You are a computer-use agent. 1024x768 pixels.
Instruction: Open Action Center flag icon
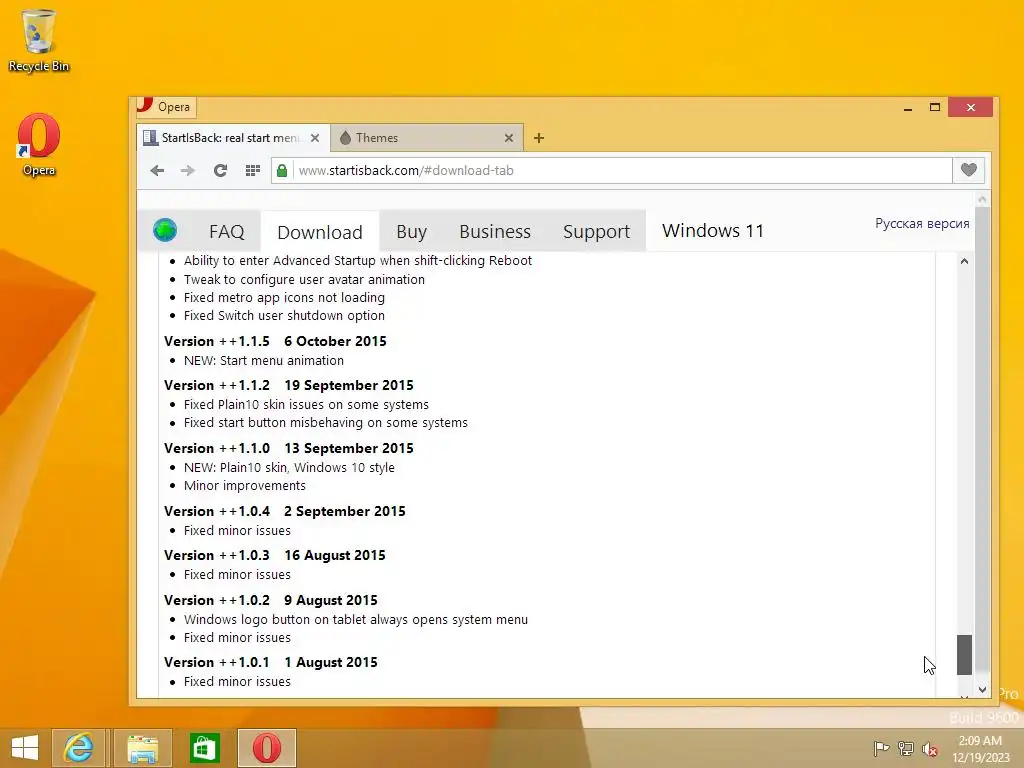[881, 748]
